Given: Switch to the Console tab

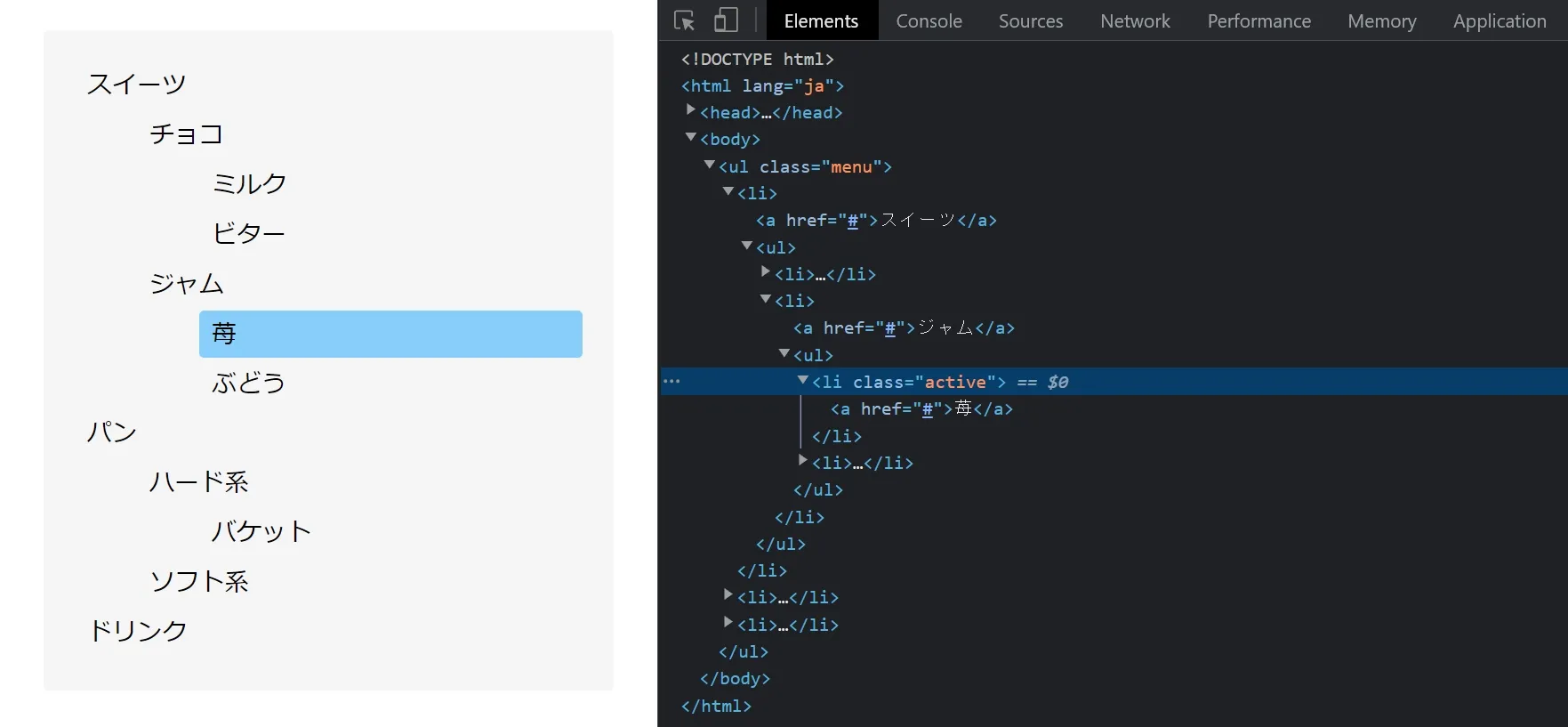Looking at the screenshot, I should pyautogui.click(x=929, y=20).
